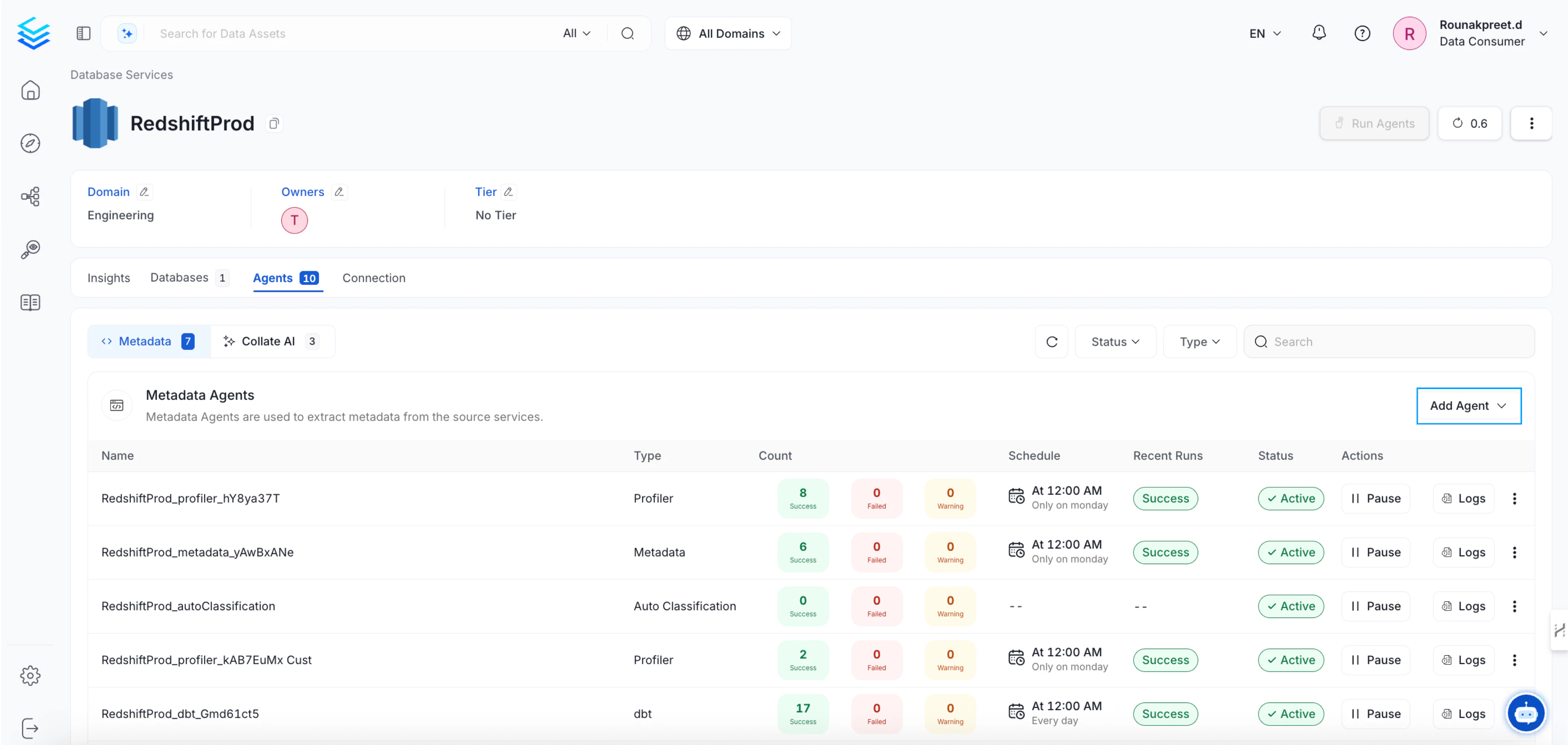Pause the RedshiftProd_dbt_Gmd61ct5 agent
This screenshot has height=745, width=1568.
[1375, 713]
